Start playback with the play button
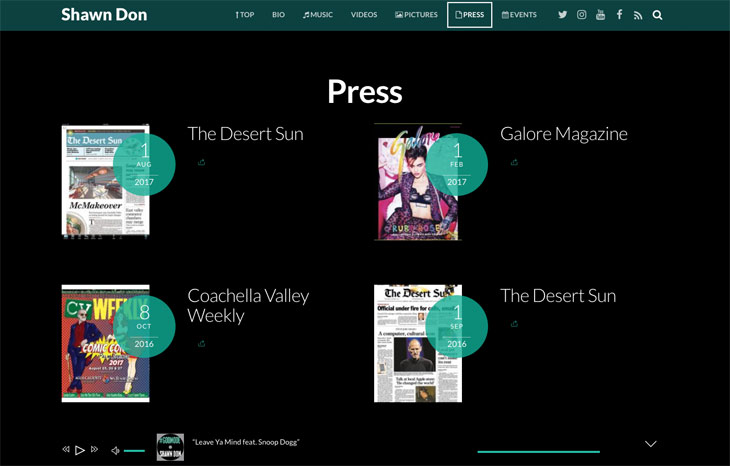Viewport: 730px width, 466px height. [80, 450]
